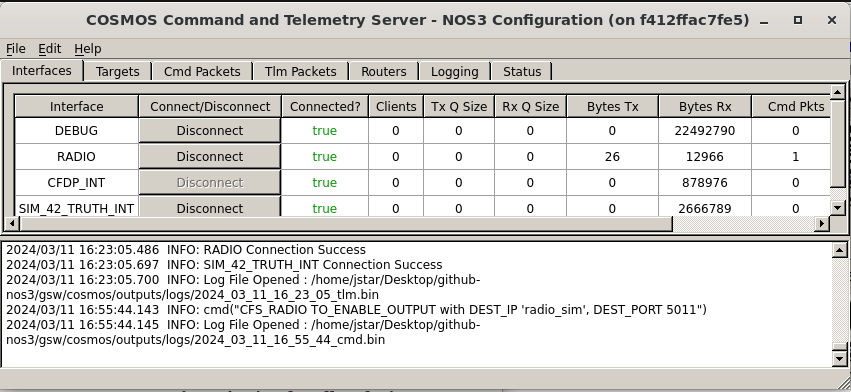Maximize the COSMOS server window
The width and height of the screenshot is (851, 392).
(797, 20)
